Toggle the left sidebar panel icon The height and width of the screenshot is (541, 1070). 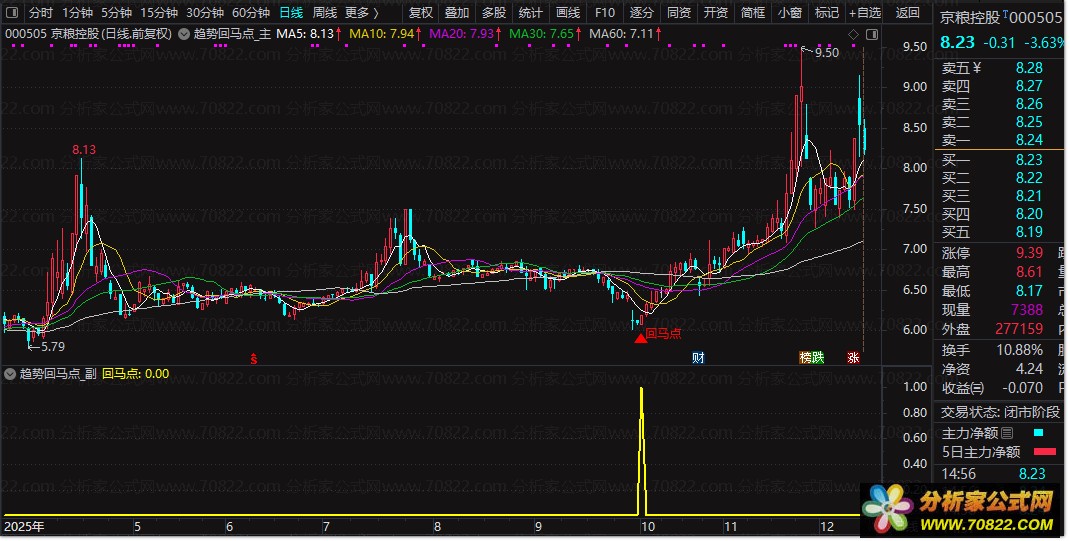pos(12,13)
